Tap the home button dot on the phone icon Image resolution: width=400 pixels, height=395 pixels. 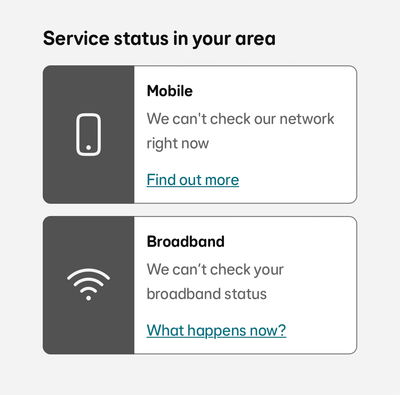[88, 147]
